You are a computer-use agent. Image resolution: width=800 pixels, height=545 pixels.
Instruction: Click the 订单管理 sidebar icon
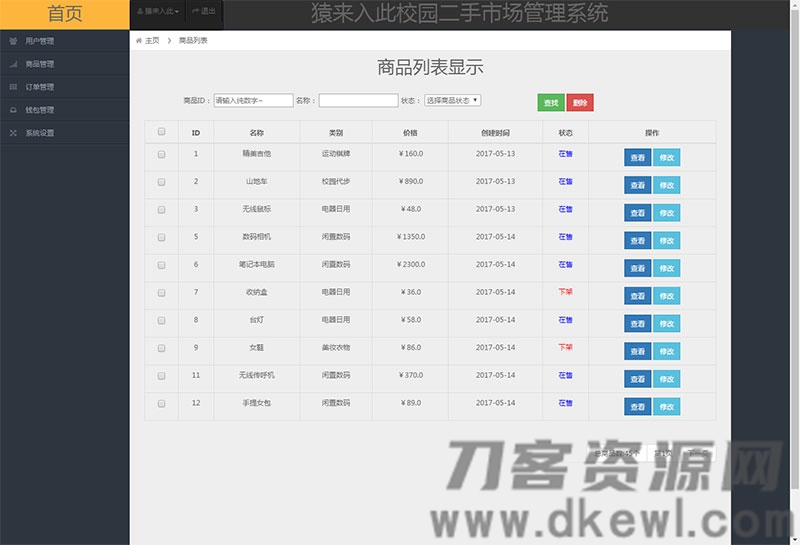(13, 87)
